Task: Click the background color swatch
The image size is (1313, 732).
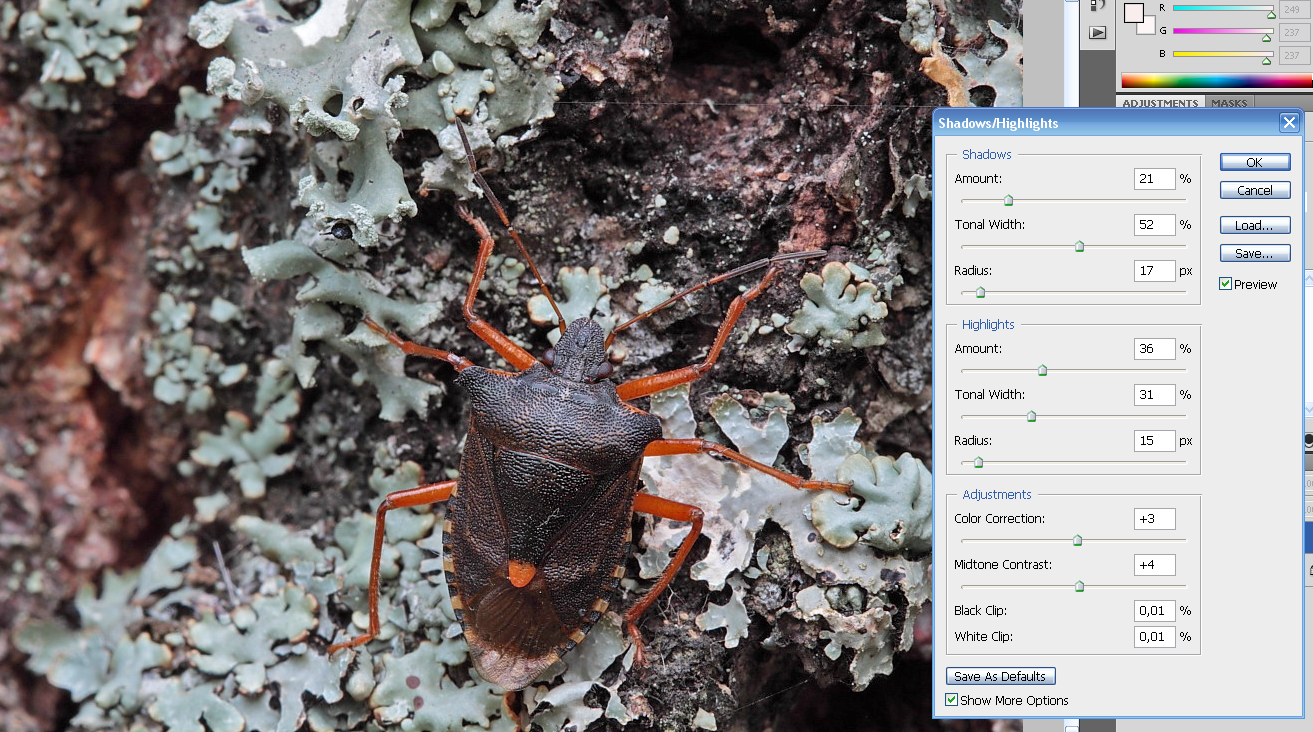Action: tap(1147, 26)
